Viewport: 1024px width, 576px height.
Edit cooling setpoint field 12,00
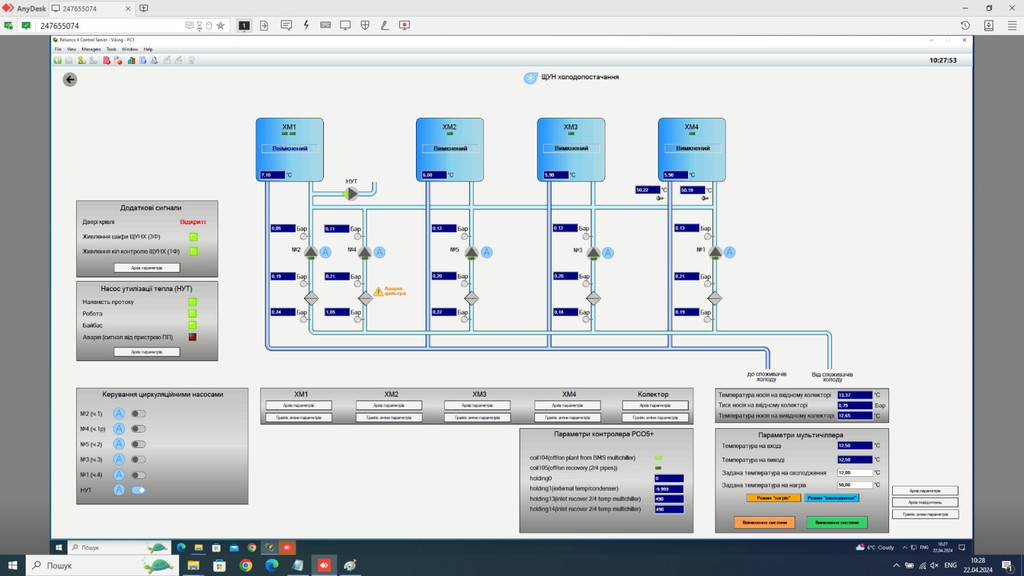point(855,473)
